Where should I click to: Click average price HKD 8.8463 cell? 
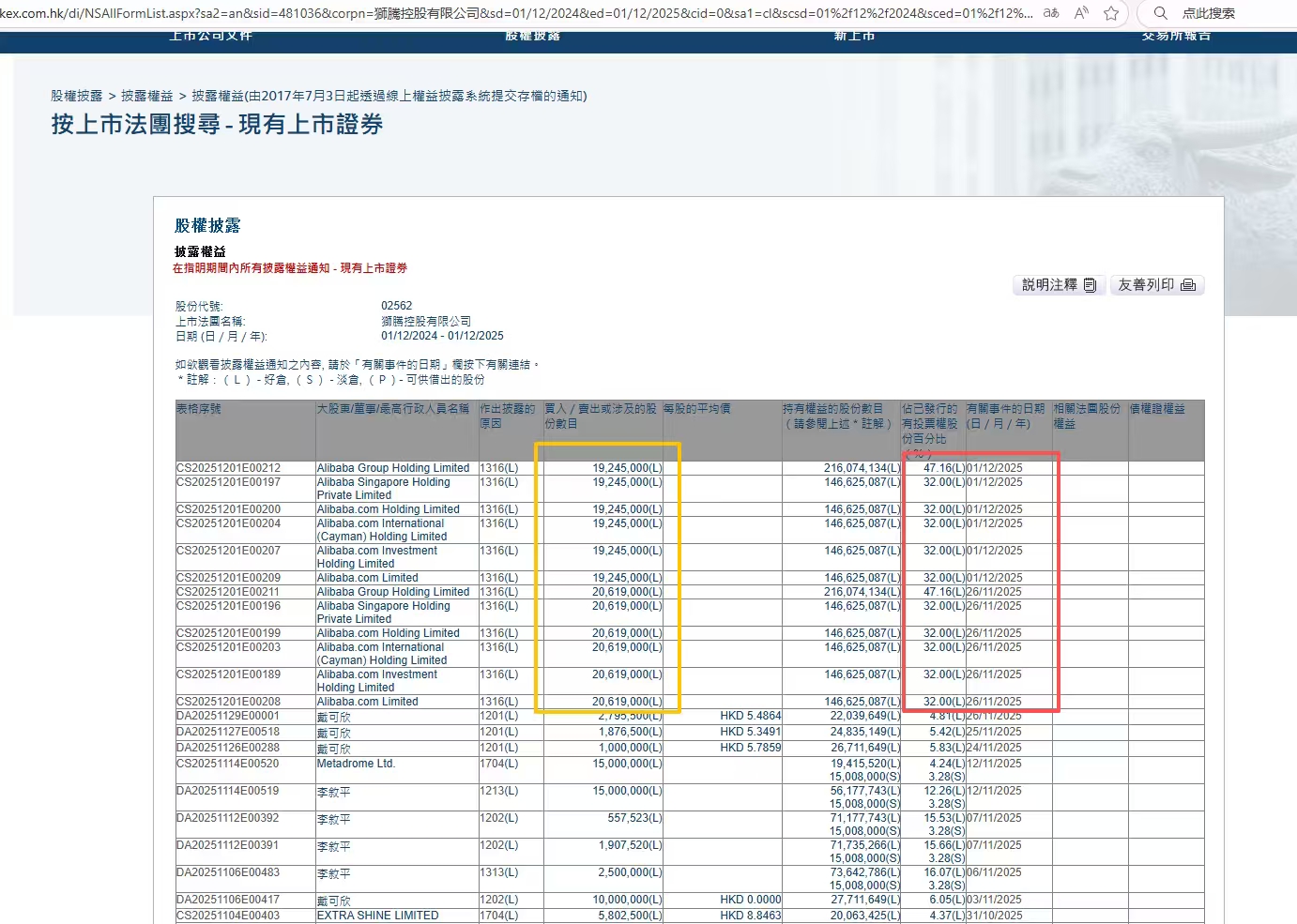click(x=751, y=916)
